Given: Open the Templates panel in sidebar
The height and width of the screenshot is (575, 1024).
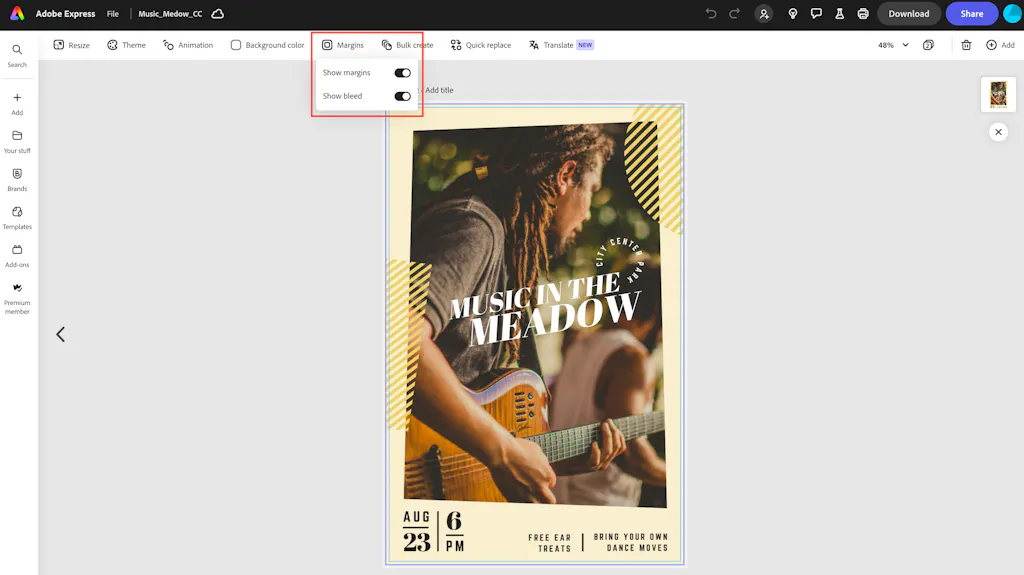Looking at the screenshot, I should coord(17,217).
